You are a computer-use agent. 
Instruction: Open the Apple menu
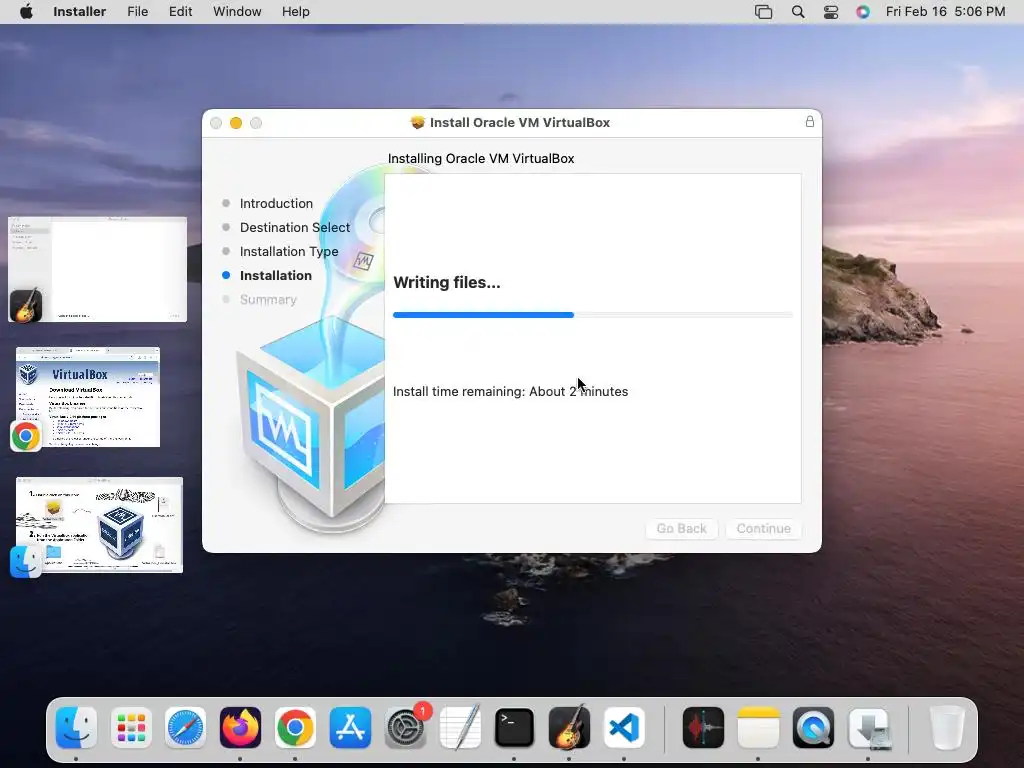[x=26, y=12]
